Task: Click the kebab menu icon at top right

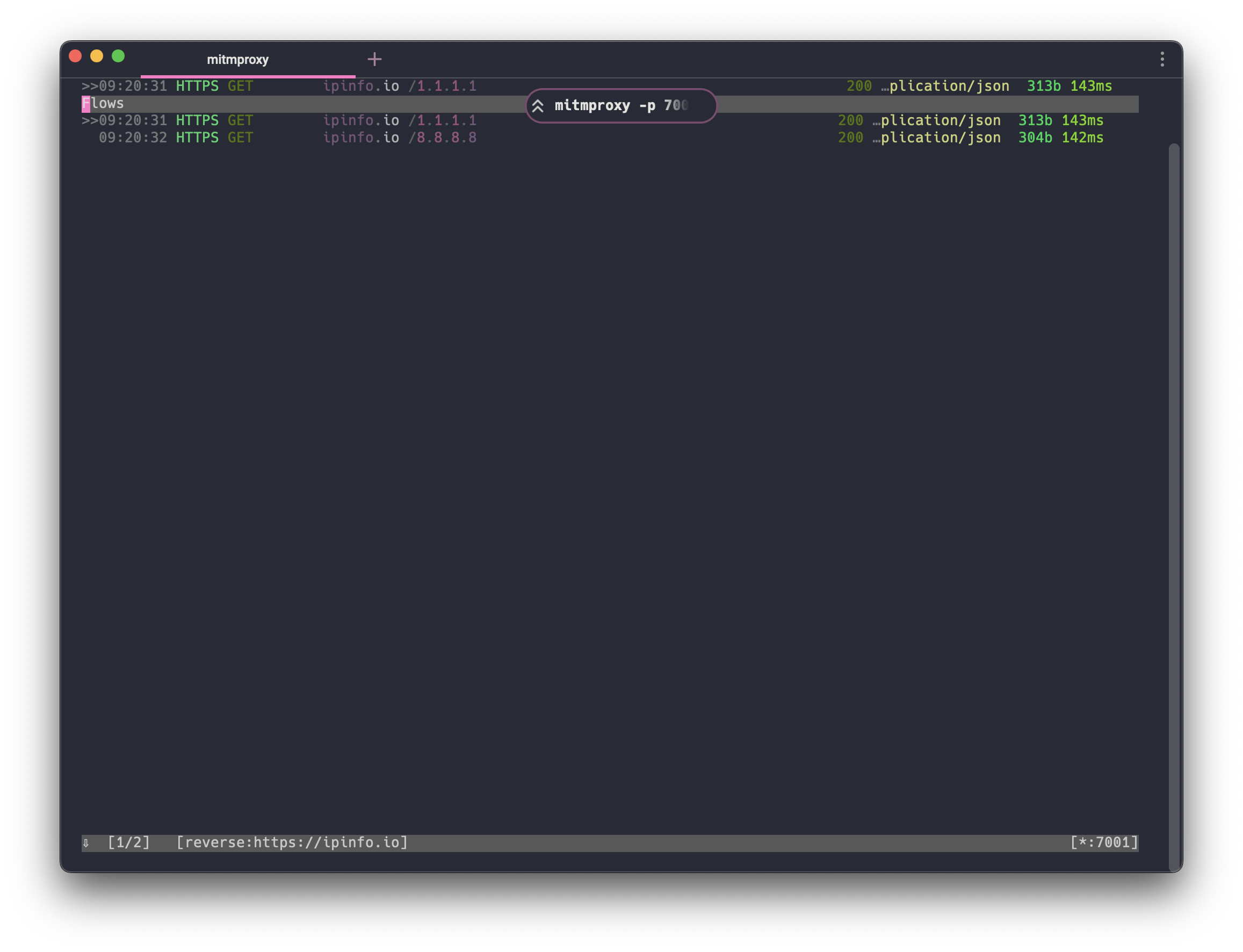Action: pos(1162,59)
